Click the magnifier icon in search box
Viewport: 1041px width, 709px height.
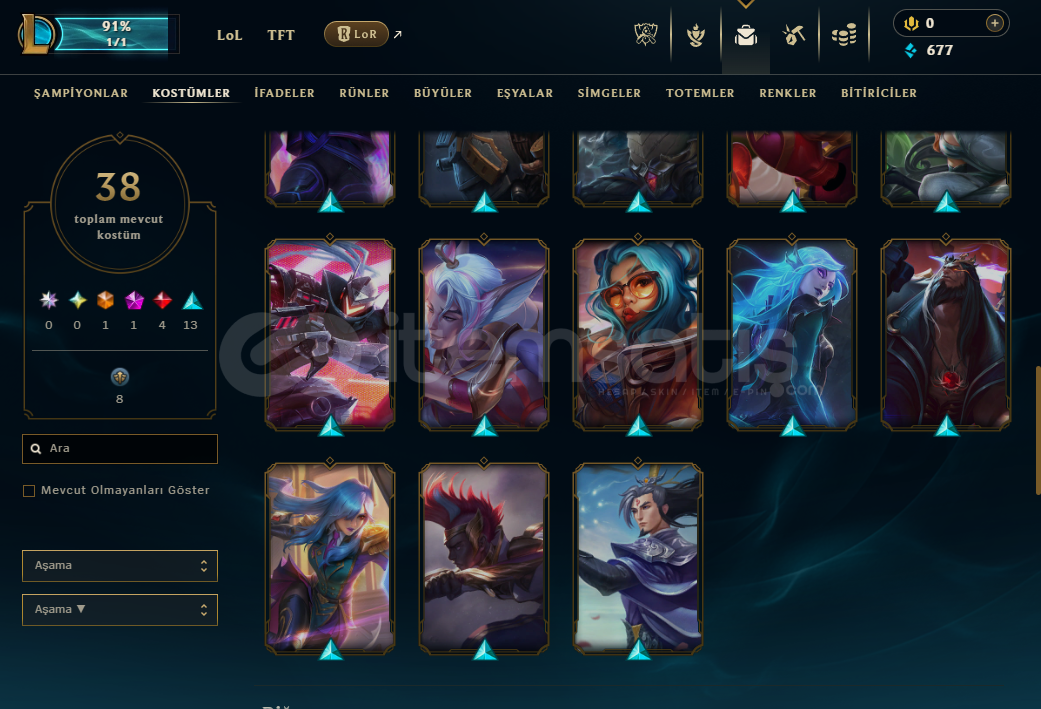[x=36, y=449]
